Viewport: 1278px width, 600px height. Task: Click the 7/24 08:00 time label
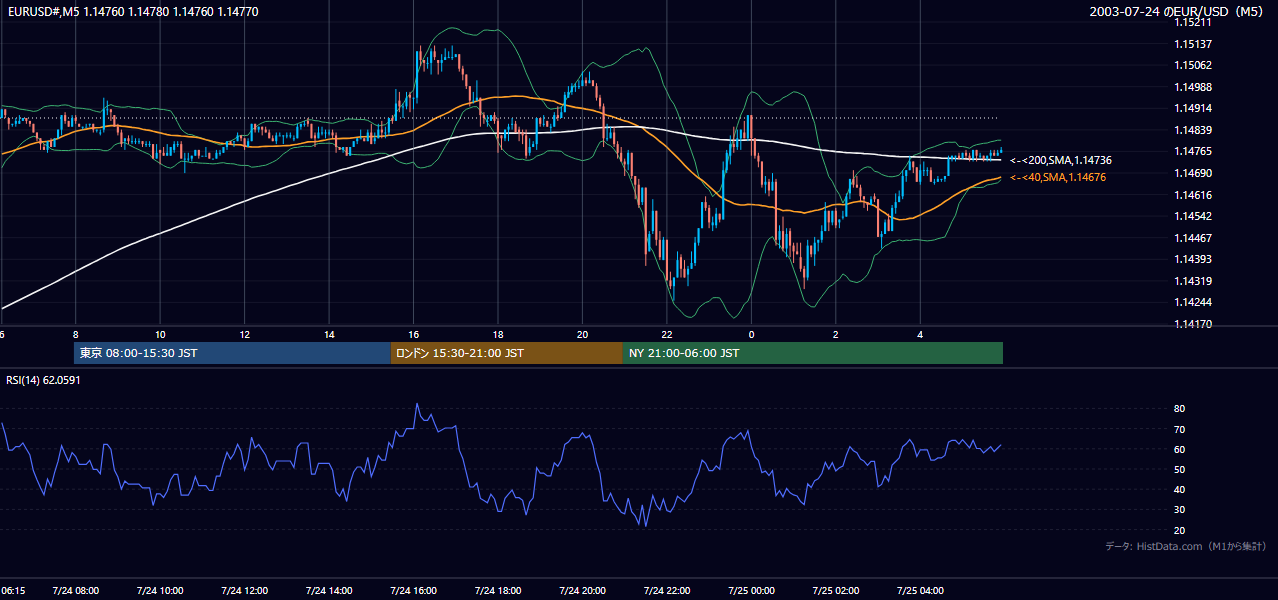(75, 591)
